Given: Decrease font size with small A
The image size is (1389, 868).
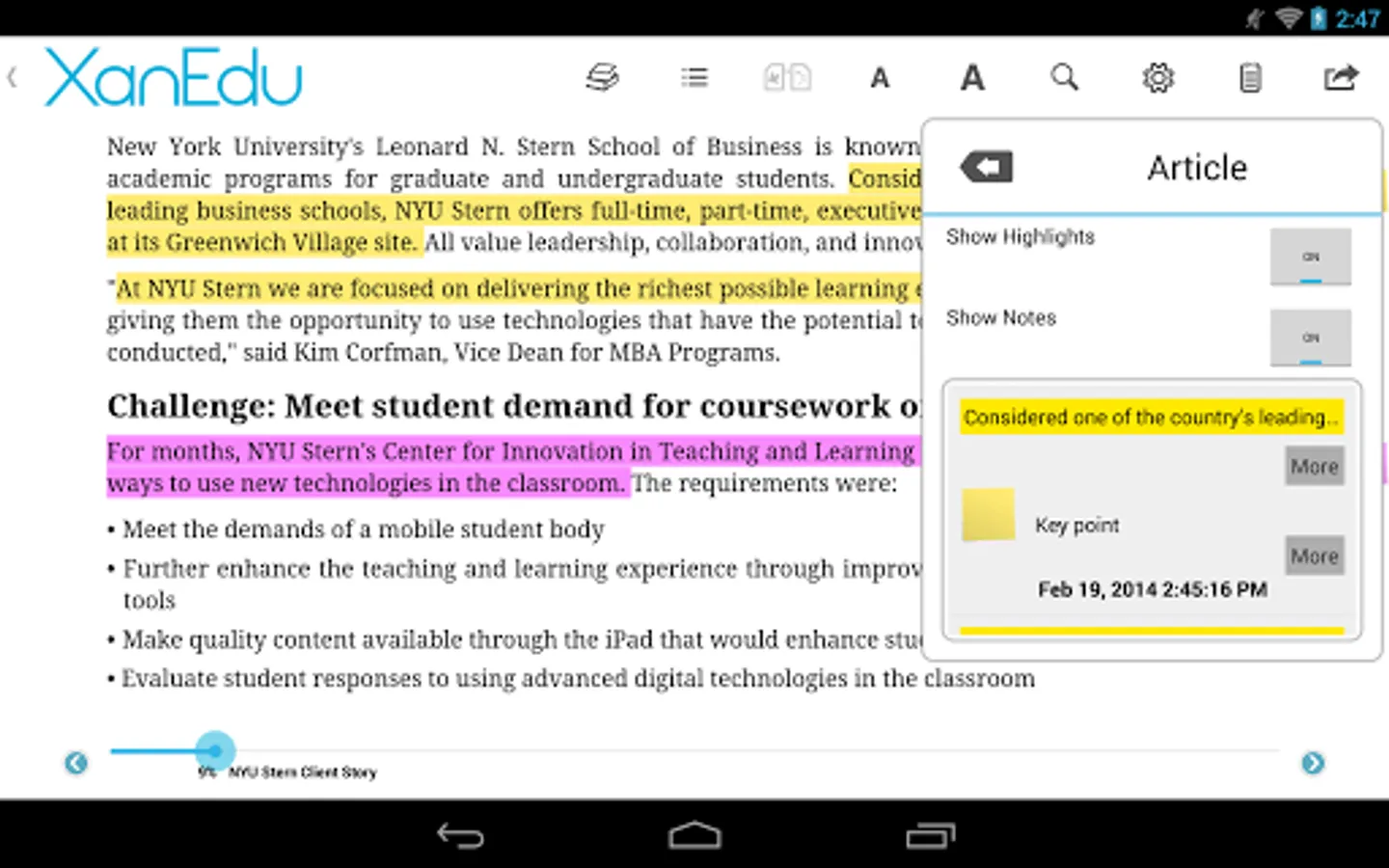Looking at the screenshot, I should [880, 78].
